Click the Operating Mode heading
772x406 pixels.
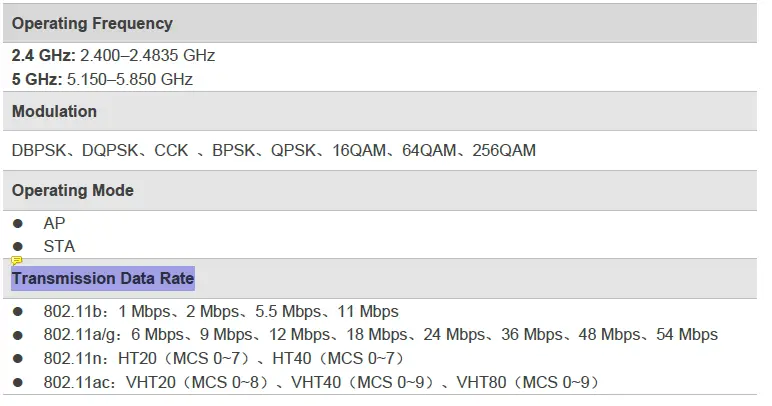click(x=72, y=190)
